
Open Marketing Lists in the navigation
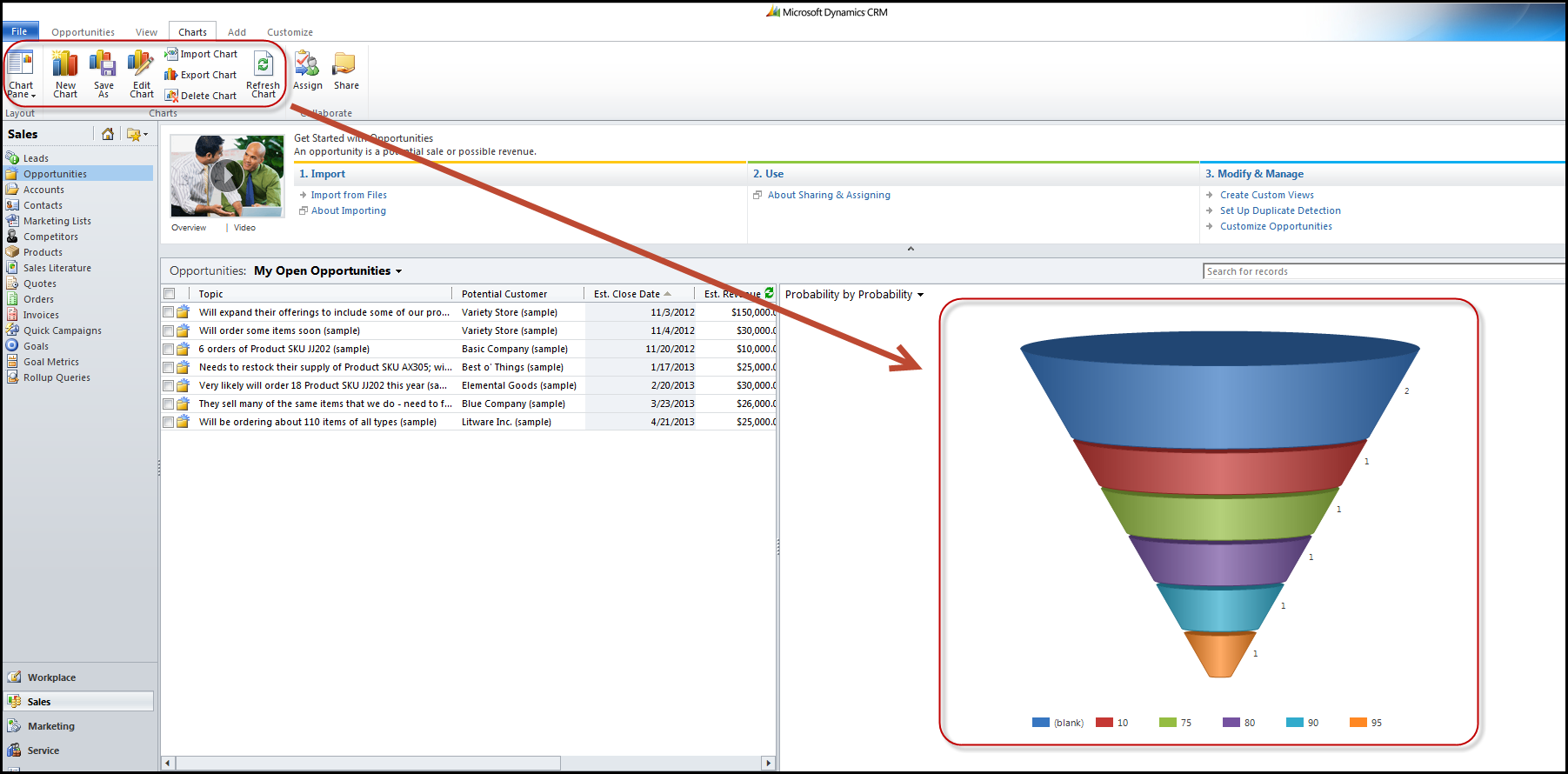[x=57, y=221]
